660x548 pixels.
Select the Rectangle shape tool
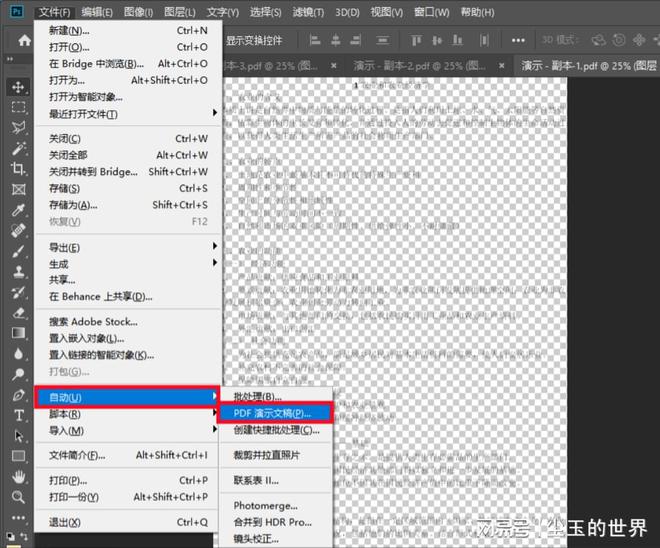pos(18,456)
